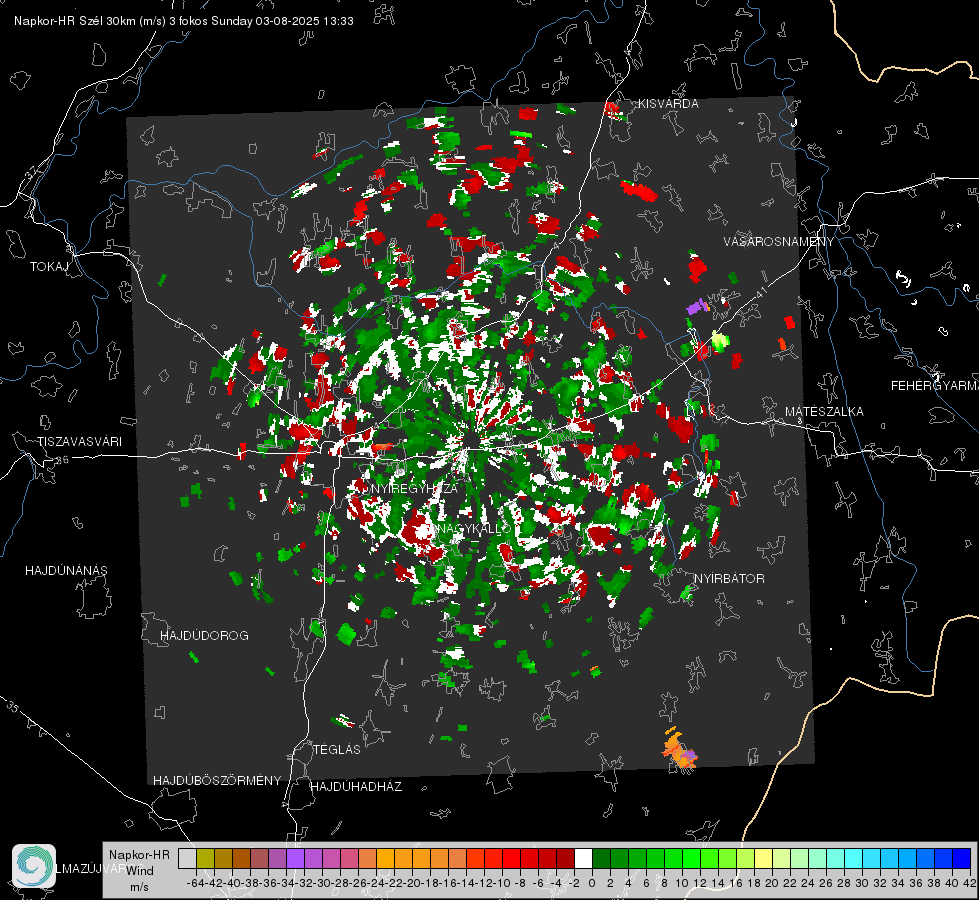Click road number 41 near Vásárosnamény

pos(760,293)
